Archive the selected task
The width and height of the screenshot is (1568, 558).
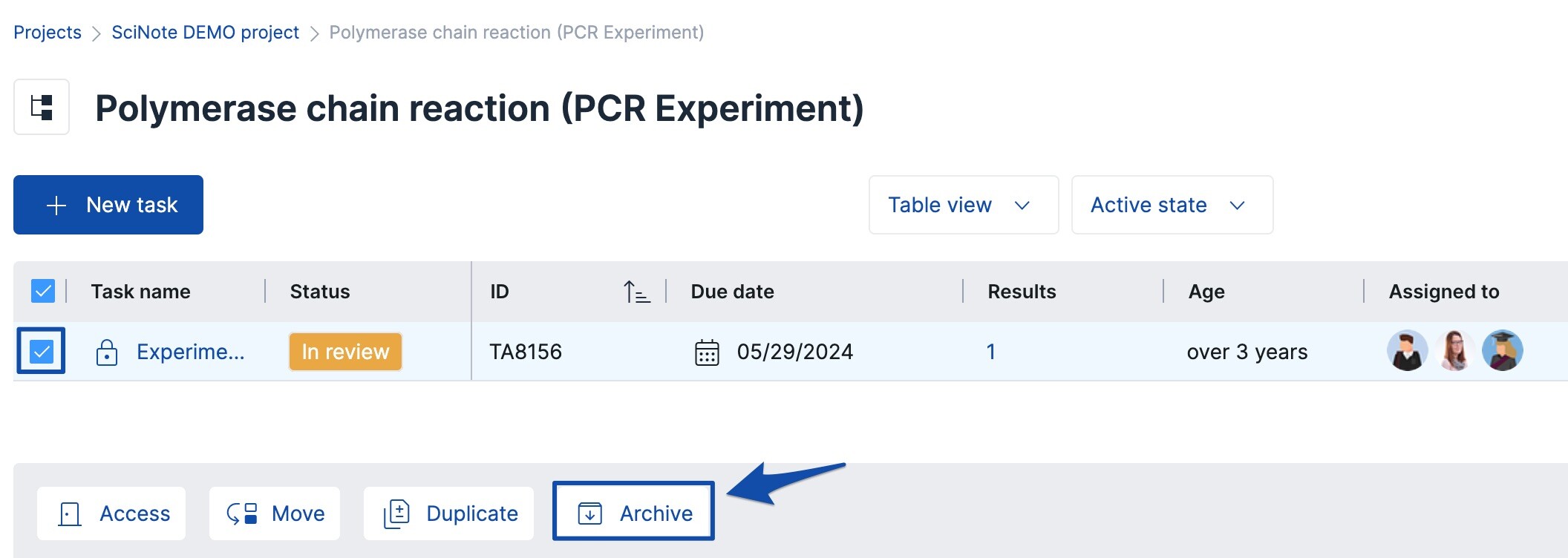tap(633, 513)
